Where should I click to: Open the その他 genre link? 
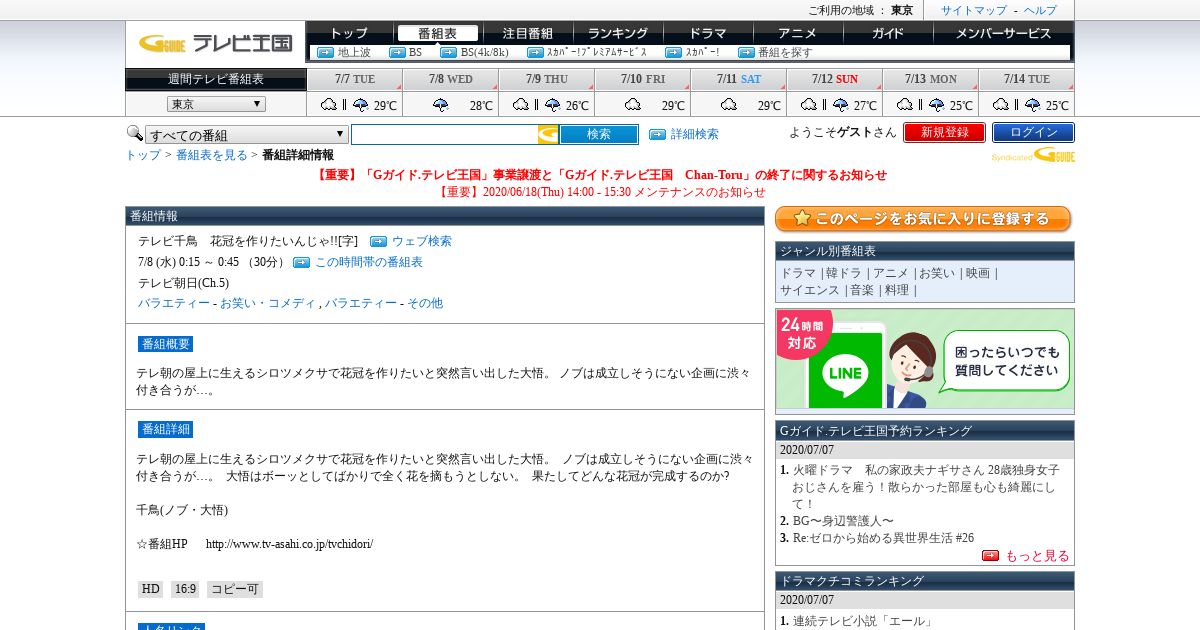pos(424,303)
